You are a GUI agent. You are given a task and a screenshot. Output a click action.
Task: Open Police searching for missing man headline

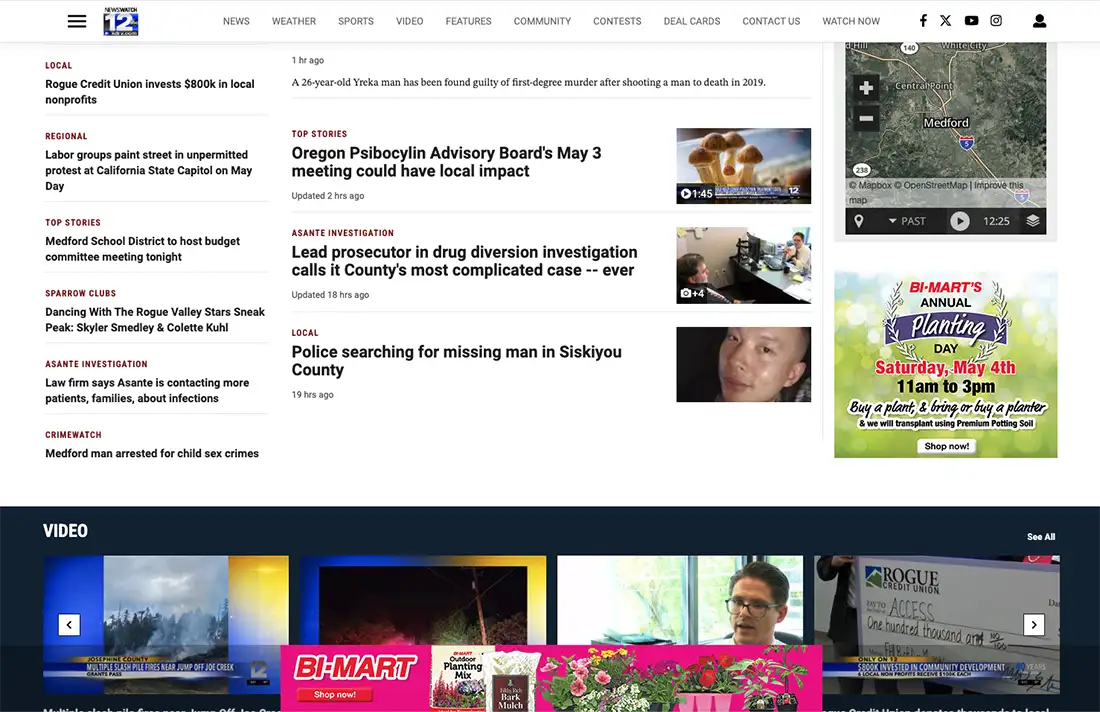[x=457, y=361]
